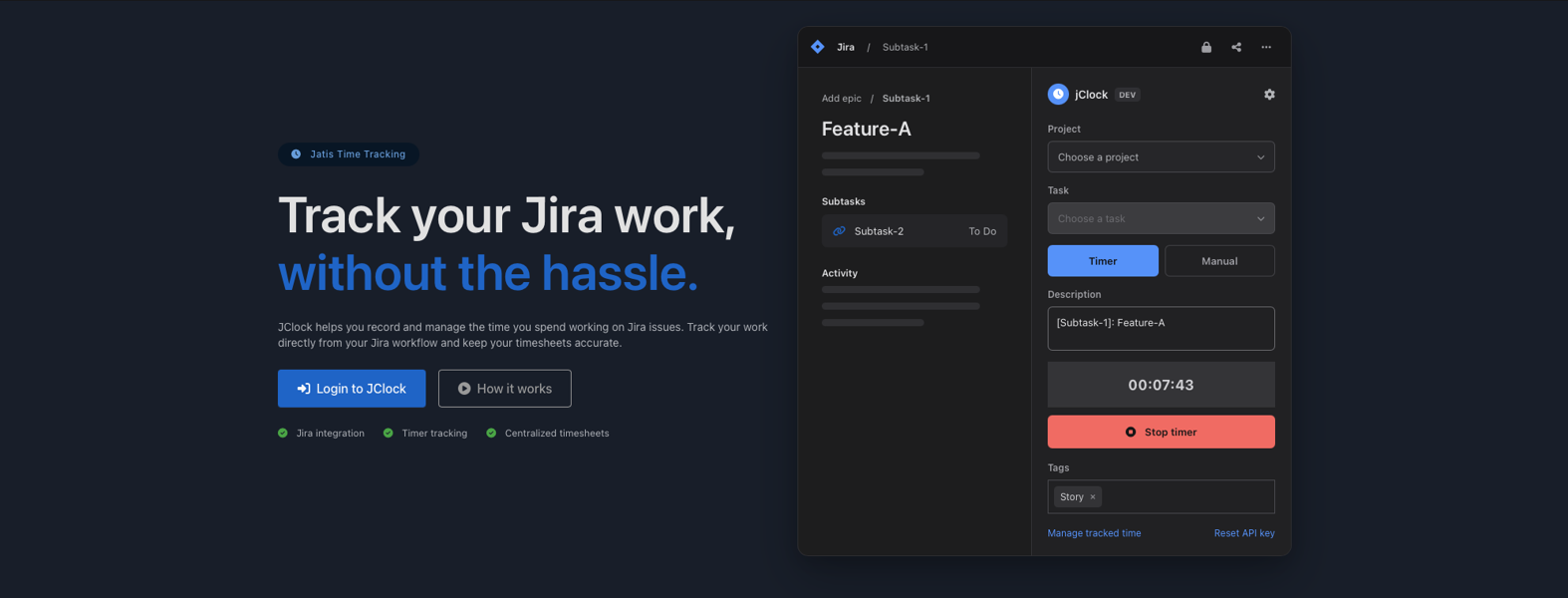Viewport: 1568px width, 598px height.
Task: Click the 00:07:43 timer display
Action: point(1161,385)
